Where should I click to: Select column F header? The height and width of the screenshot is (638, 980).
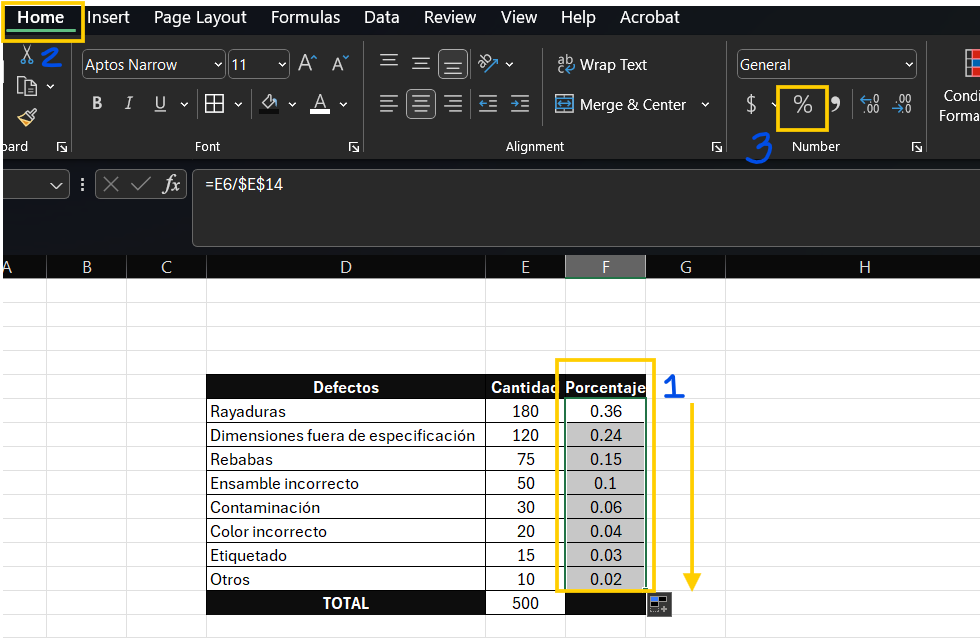click(x=606, y=267)
